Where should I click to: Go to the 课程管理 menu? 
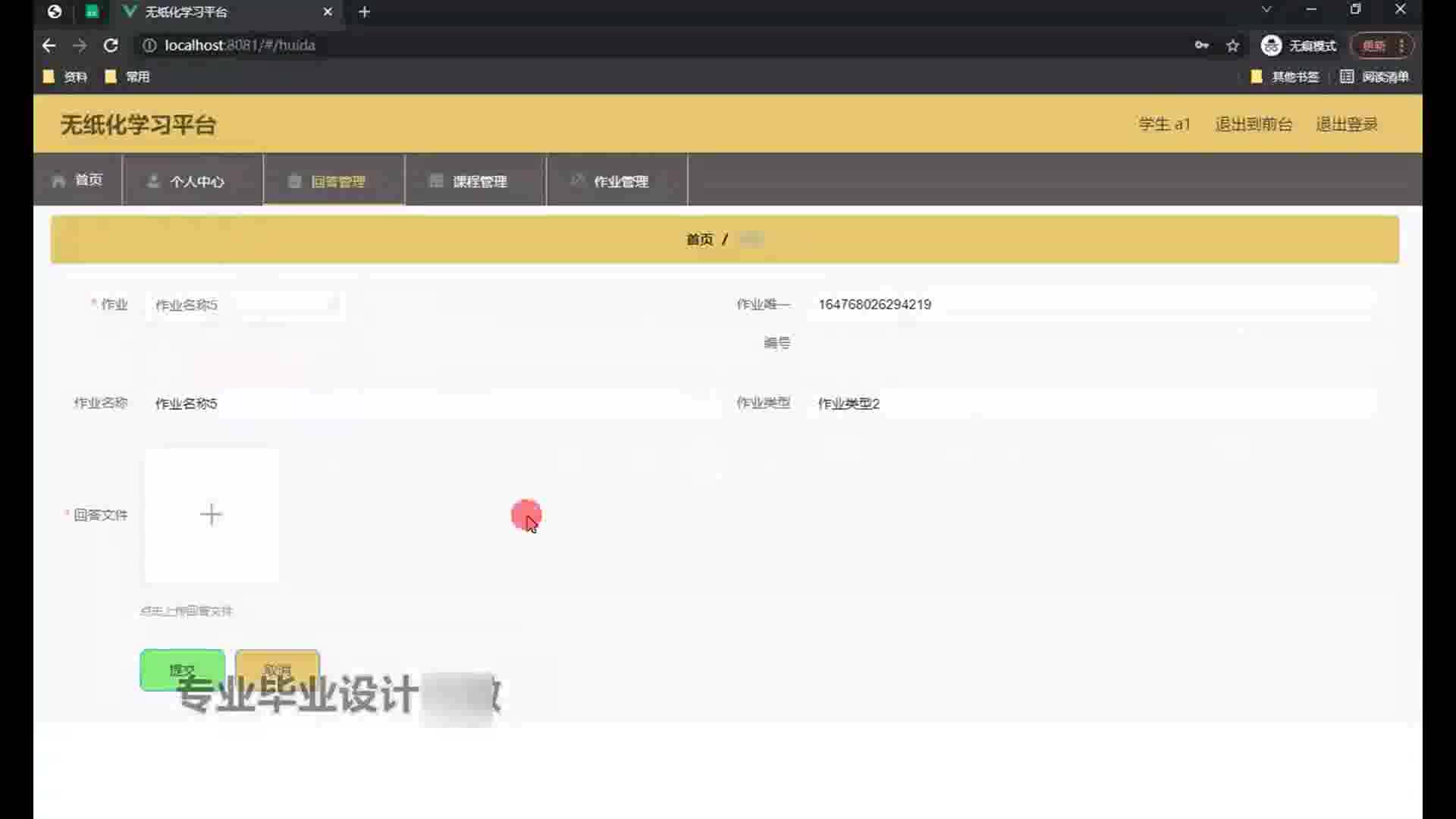coord(475,181)
